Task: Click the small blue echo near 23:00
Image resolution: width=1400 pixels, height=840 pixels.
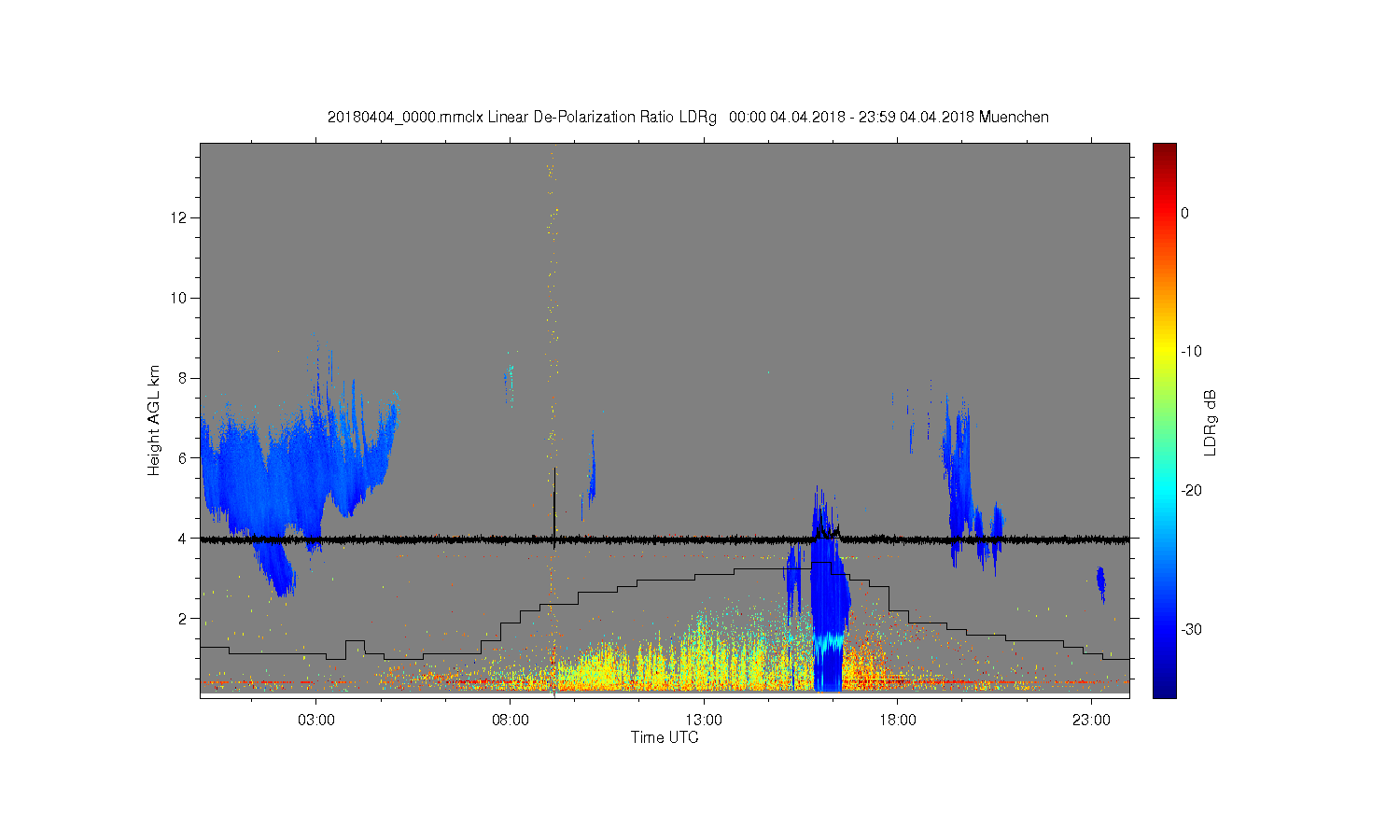Action: click(x=1100, y=583)
